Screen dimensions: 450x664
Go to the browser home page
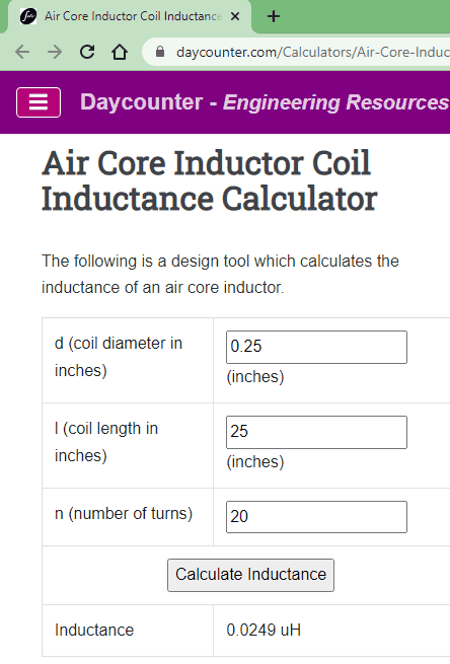pos(120,52)
